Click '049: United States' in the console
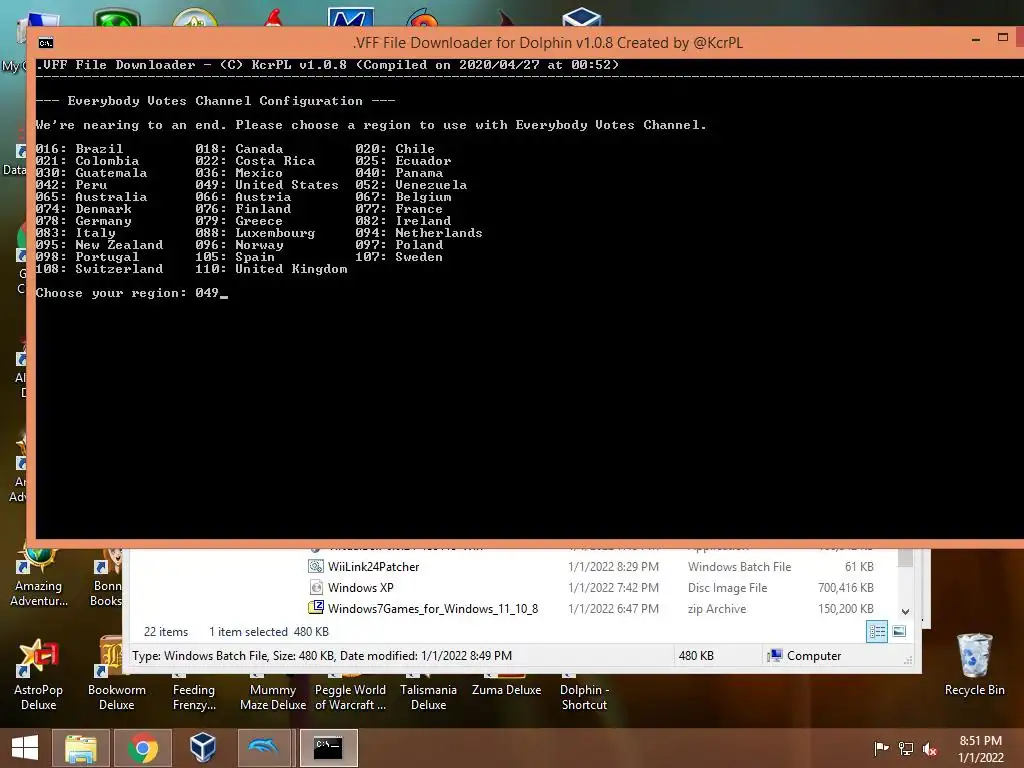The width and height of the screenshot is (1024, 768). (267, 185)
